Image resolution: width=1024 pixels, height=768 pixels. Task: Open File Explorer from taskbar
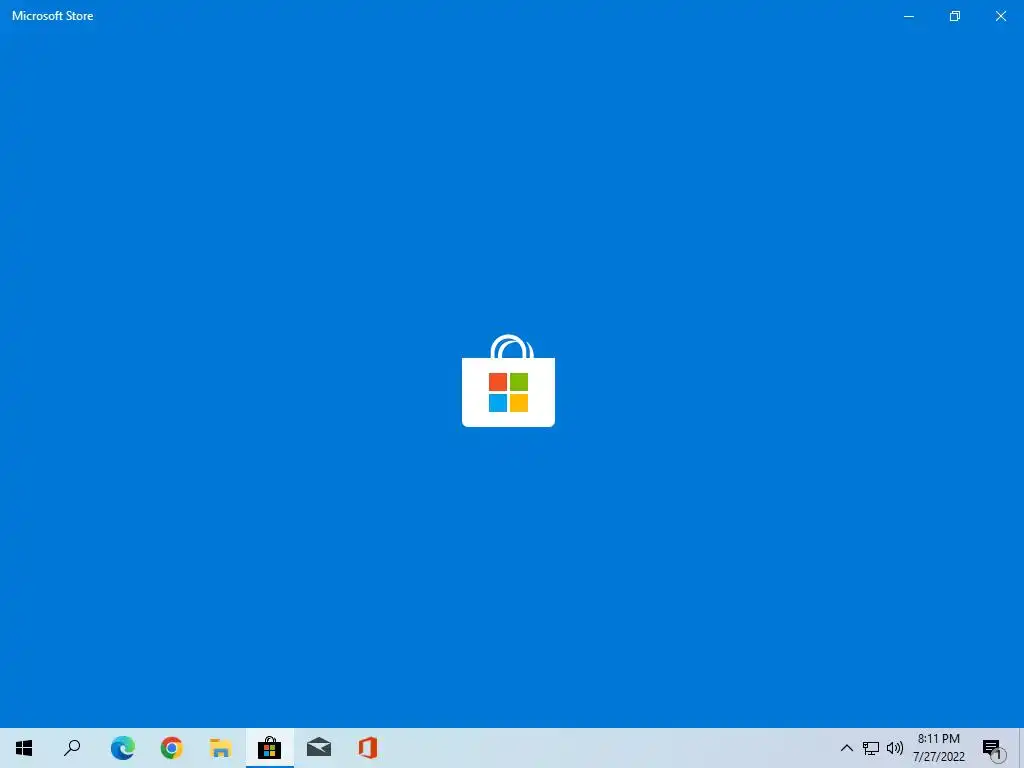tap(221, 748)
